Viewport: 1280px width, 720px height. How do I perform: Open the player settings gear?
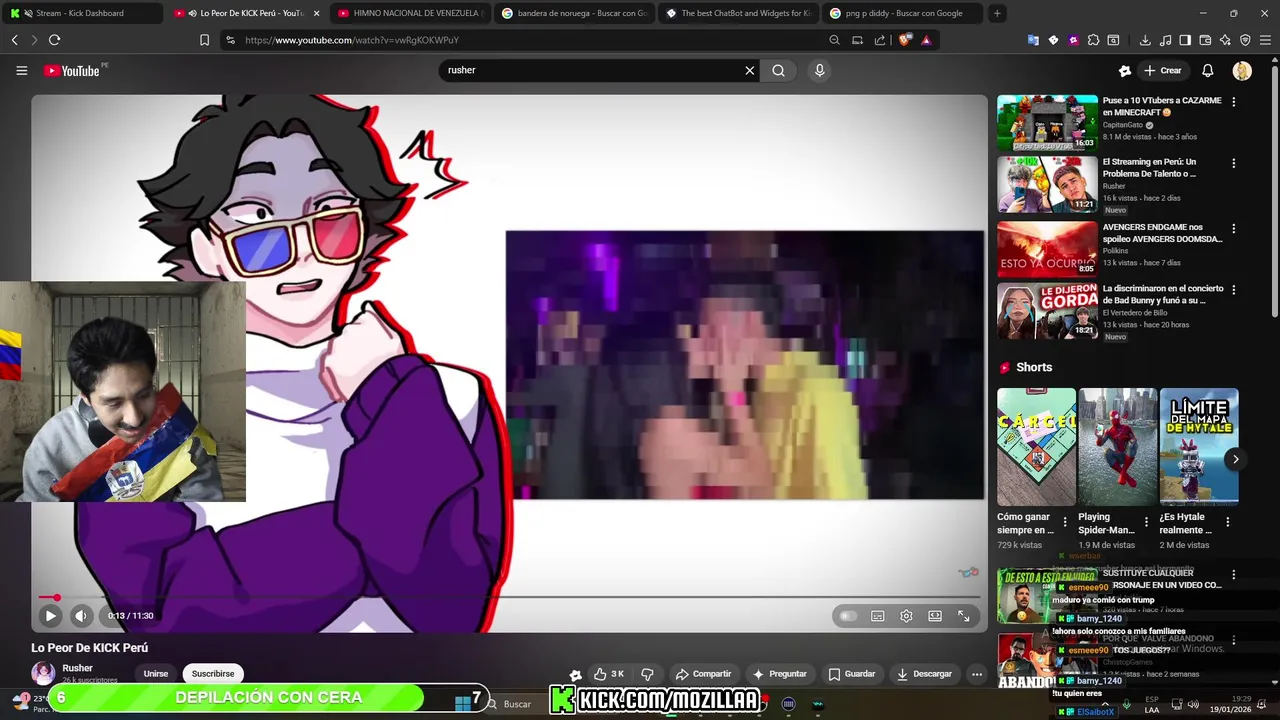(x=906, y=616)
